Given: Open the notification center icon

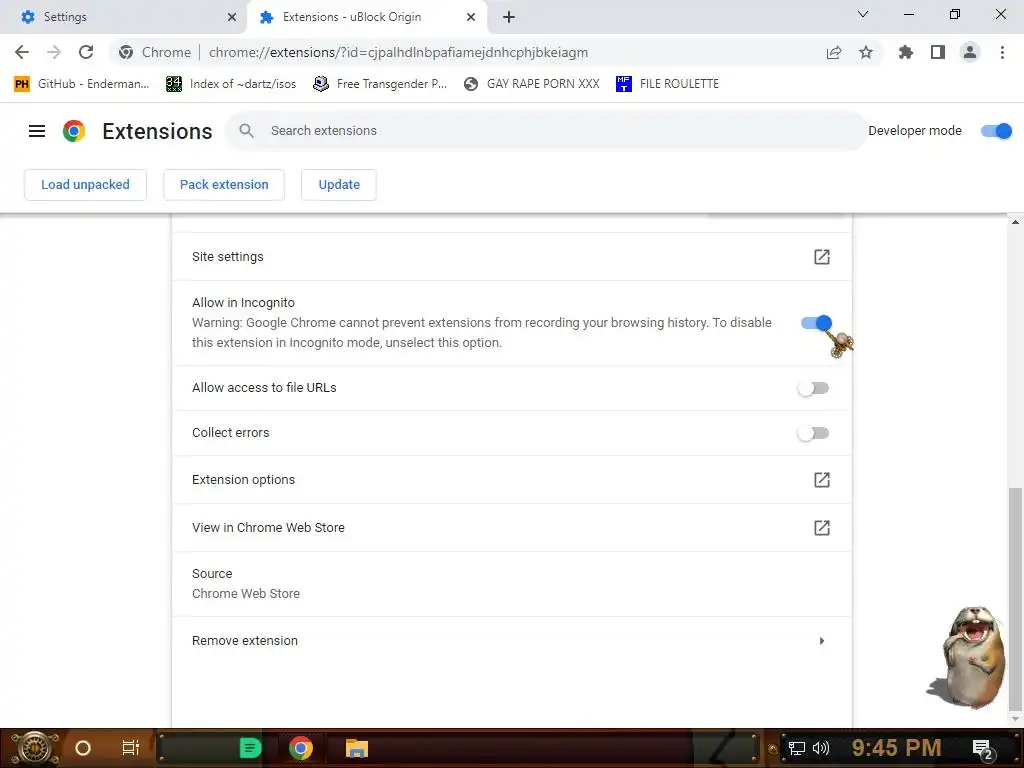Looking at the screenshot, I should 983,749.
